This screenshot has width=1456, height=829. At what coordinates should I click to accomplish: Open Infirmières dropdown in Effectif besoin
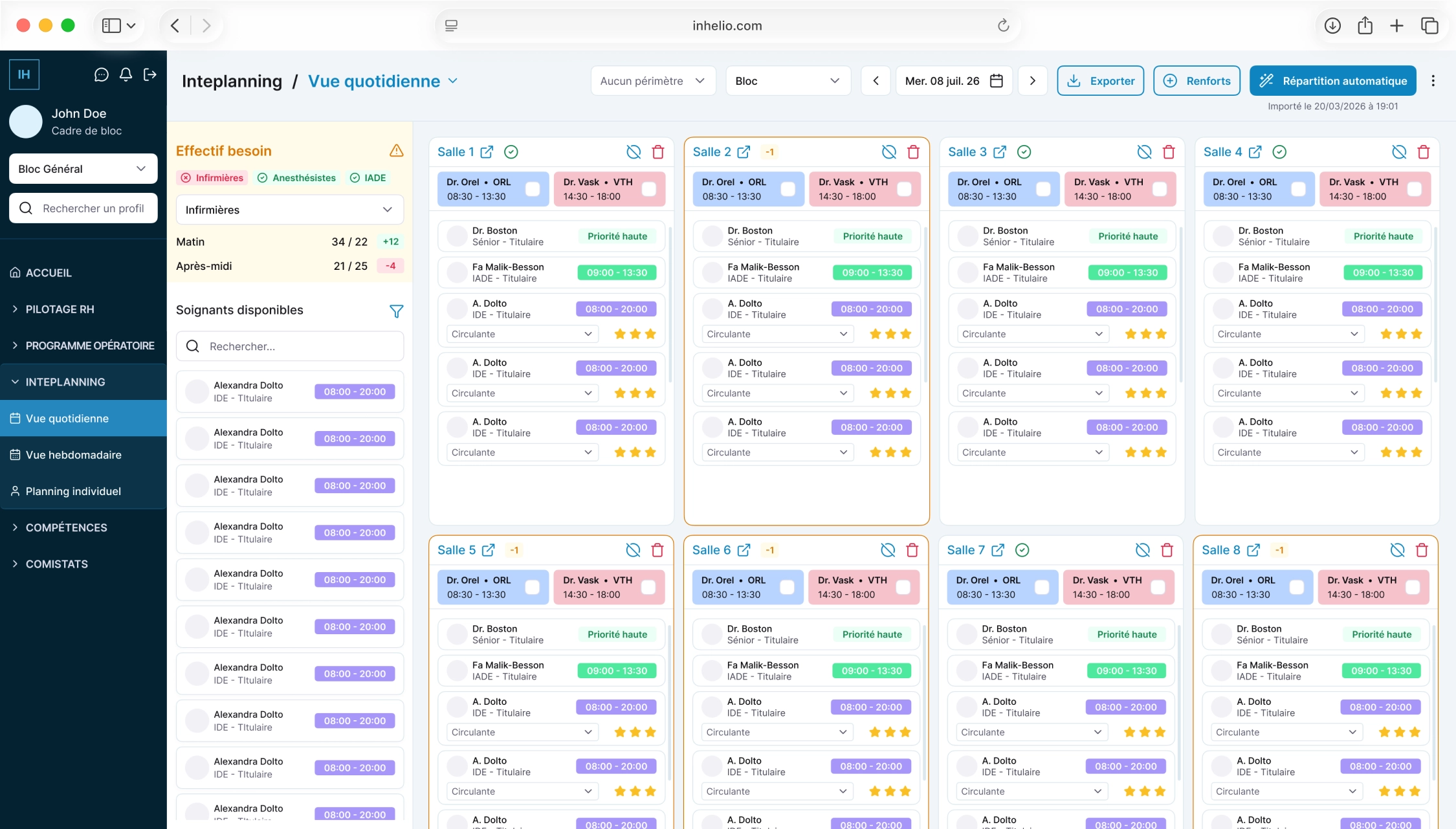pyautogui.click(x=289, y=210)
